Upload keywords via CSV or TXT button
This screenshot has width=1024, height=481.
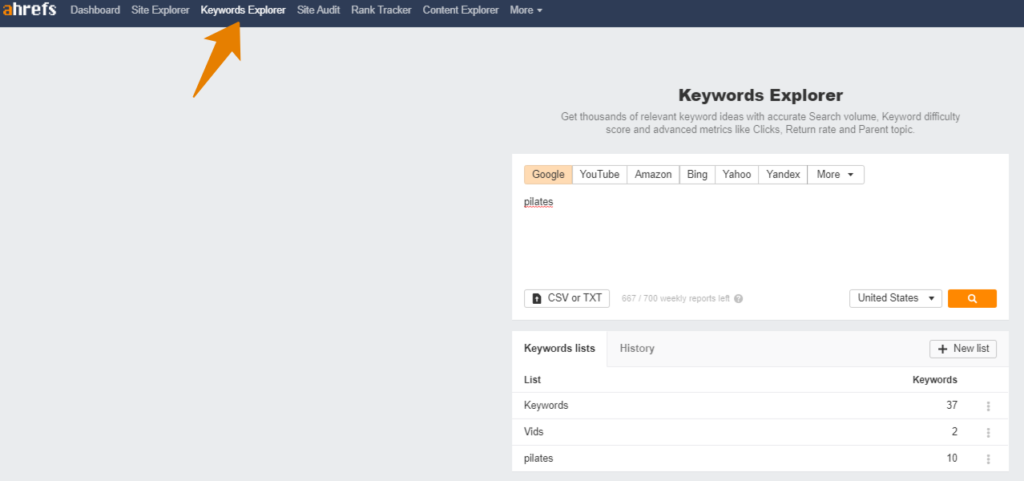click(x=567, y=298)
